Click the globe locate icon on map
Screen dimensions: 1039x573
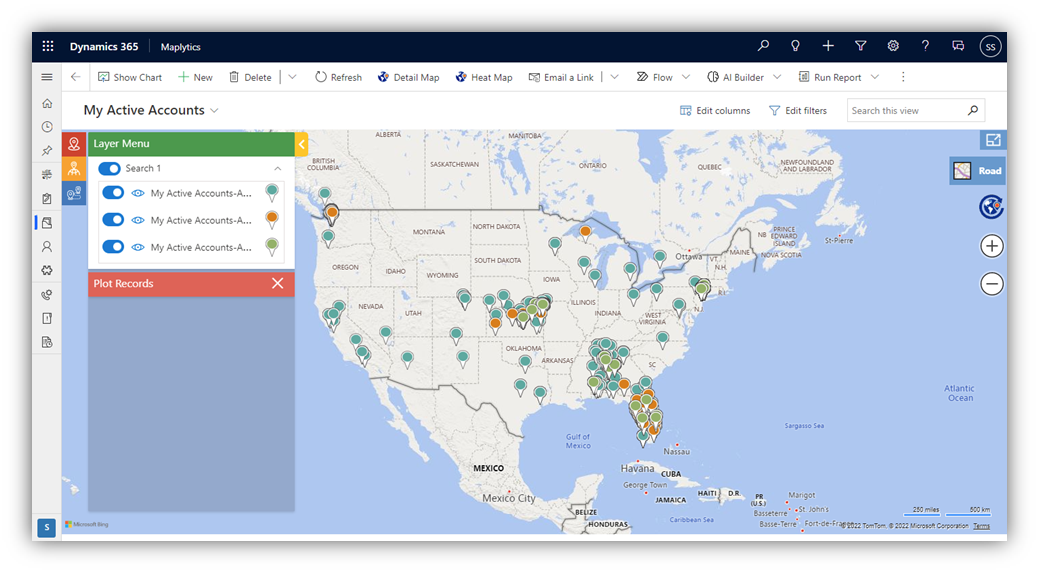pyautogui.click(x=991, y=207)
